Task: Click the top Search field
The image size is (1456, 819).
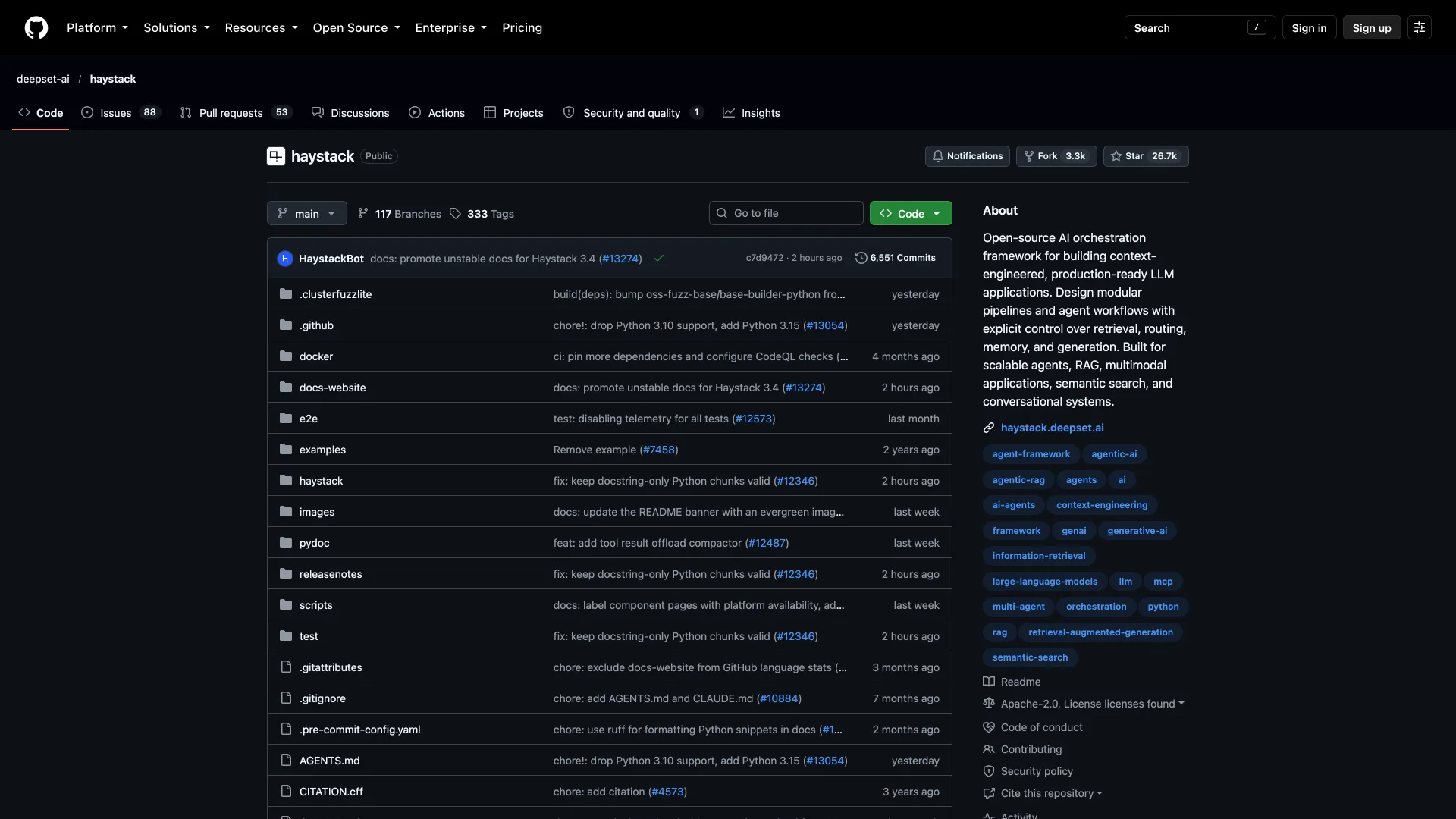Action: [x=1200, y=27]
